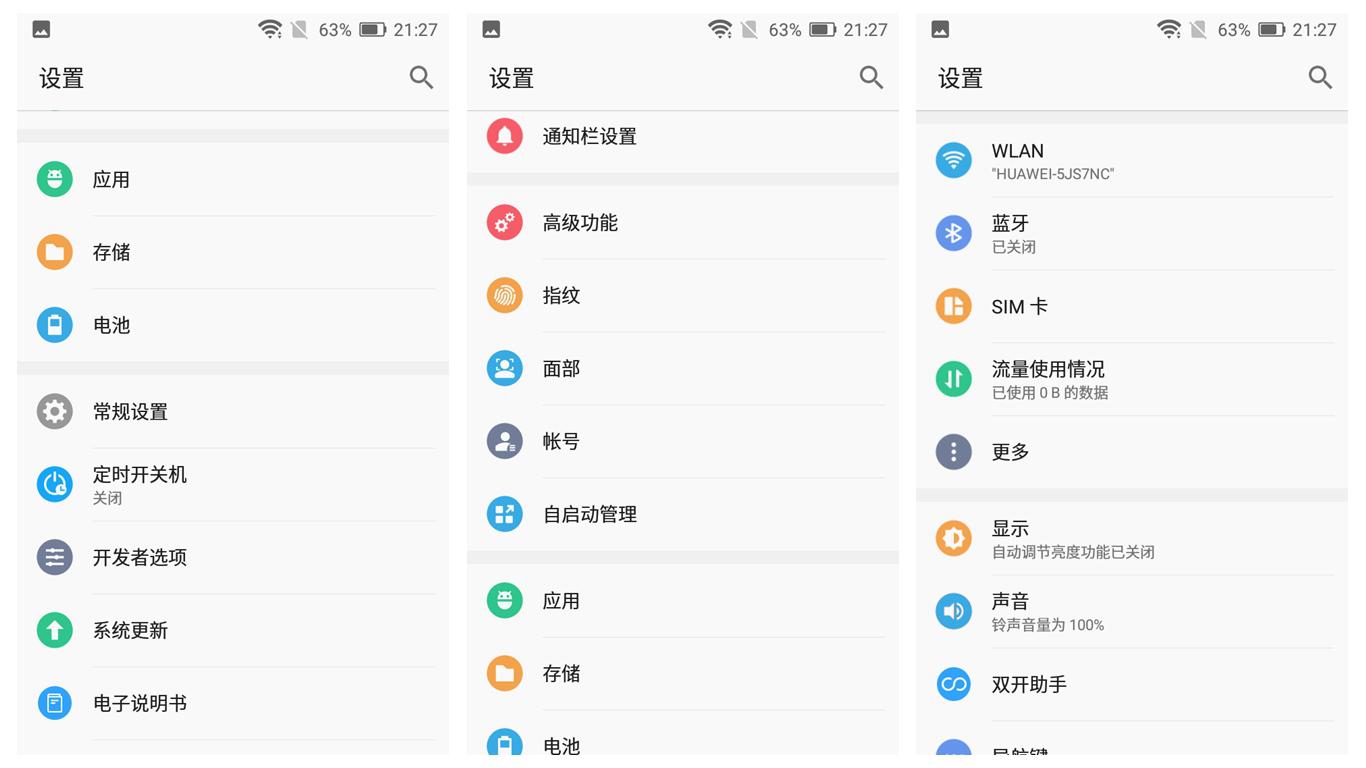Tap the search magnifier in Settings
This screenshot has width=1366, height=768.
(421, 77)
